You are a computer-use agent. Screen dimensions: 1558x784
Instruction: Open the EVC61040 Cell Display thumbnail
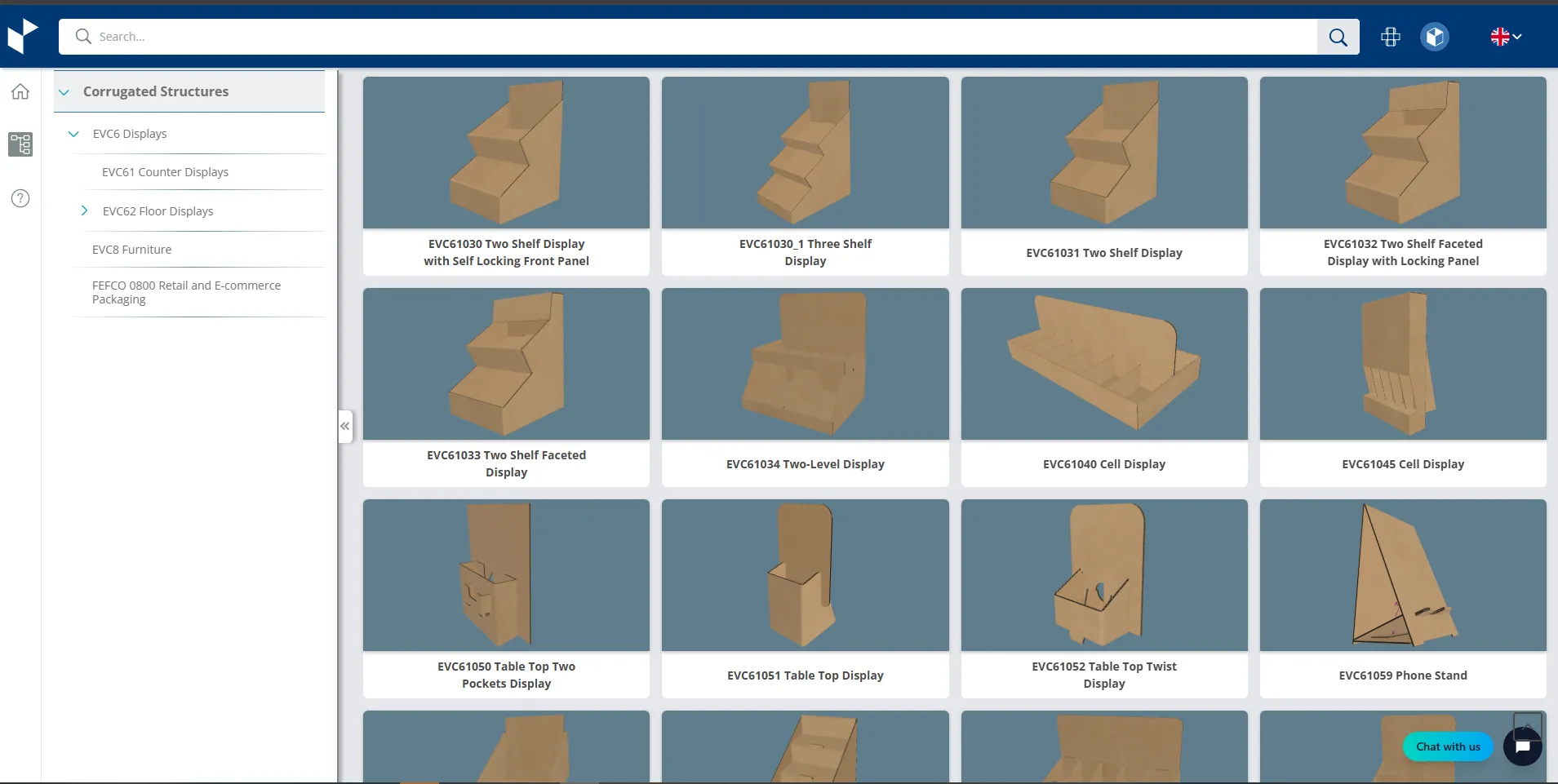1104,364
